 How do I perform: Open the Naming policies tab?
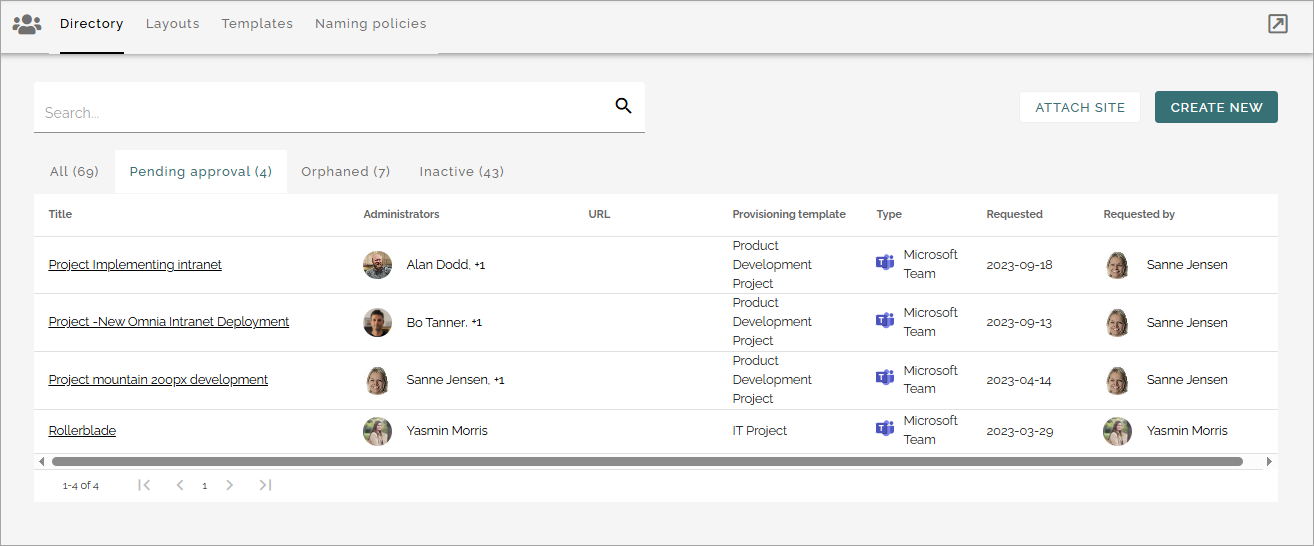point(371,24)
